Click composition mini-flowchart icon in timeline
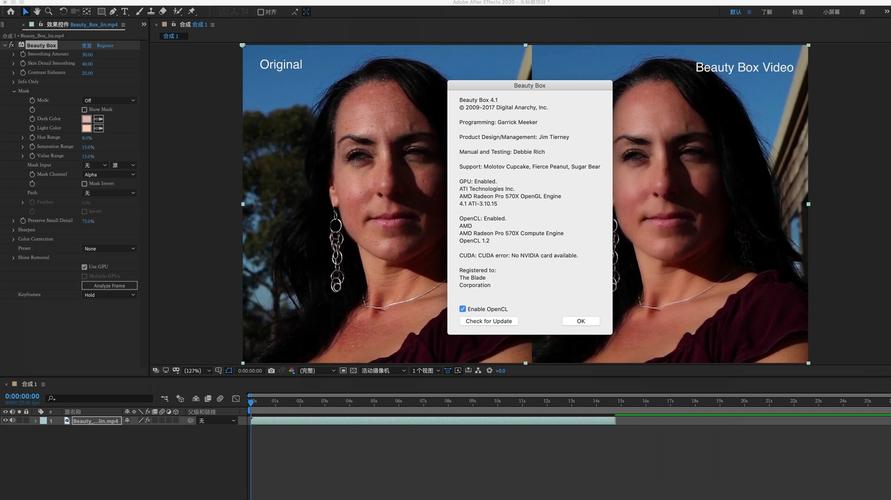This screenshot has width=891, height=500. pyautogui.click(x=165, y=399)
